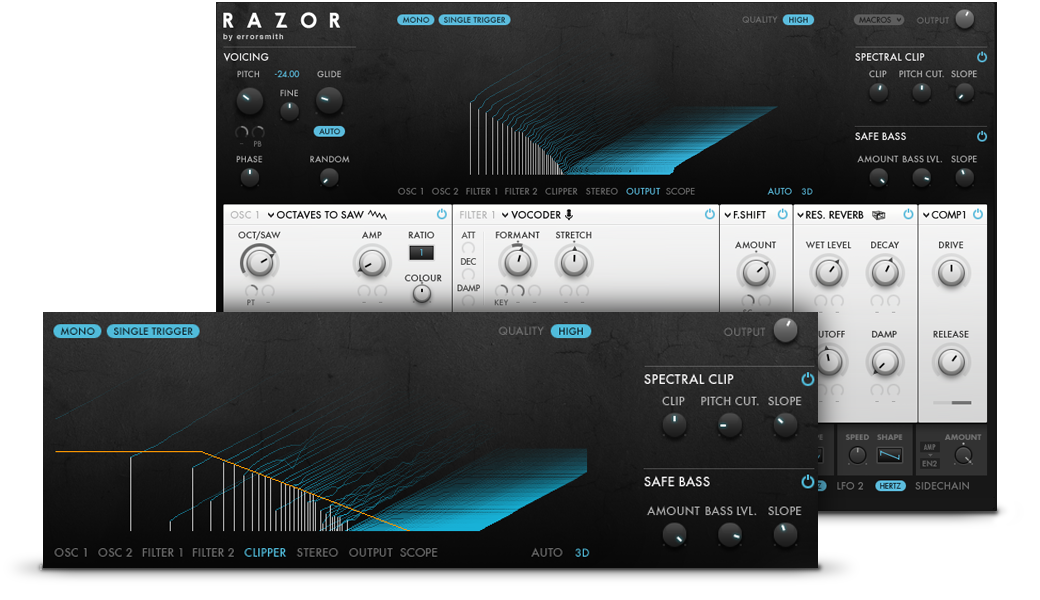Open the MACROS dropdown
1040x600 pixels.
click(879, 20)
